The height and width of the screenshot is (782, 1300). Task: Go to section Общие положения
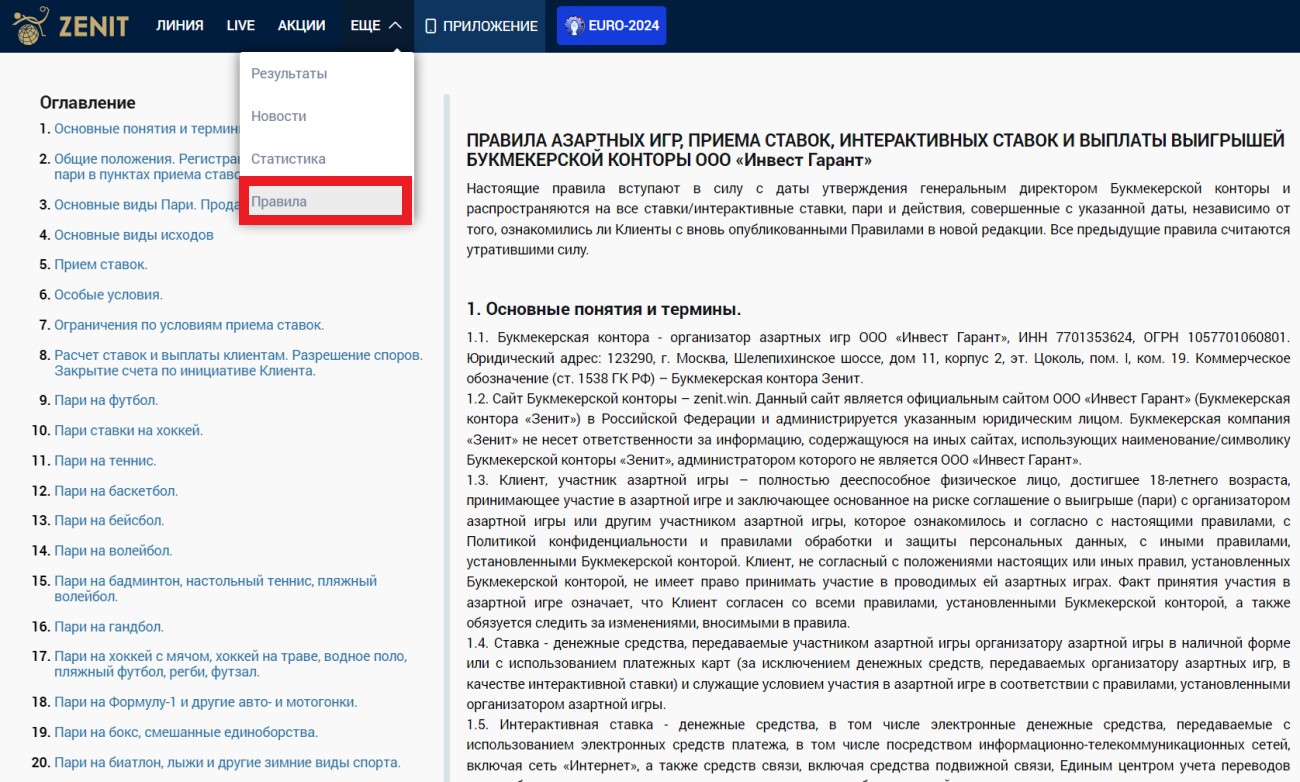click(147, 166)
